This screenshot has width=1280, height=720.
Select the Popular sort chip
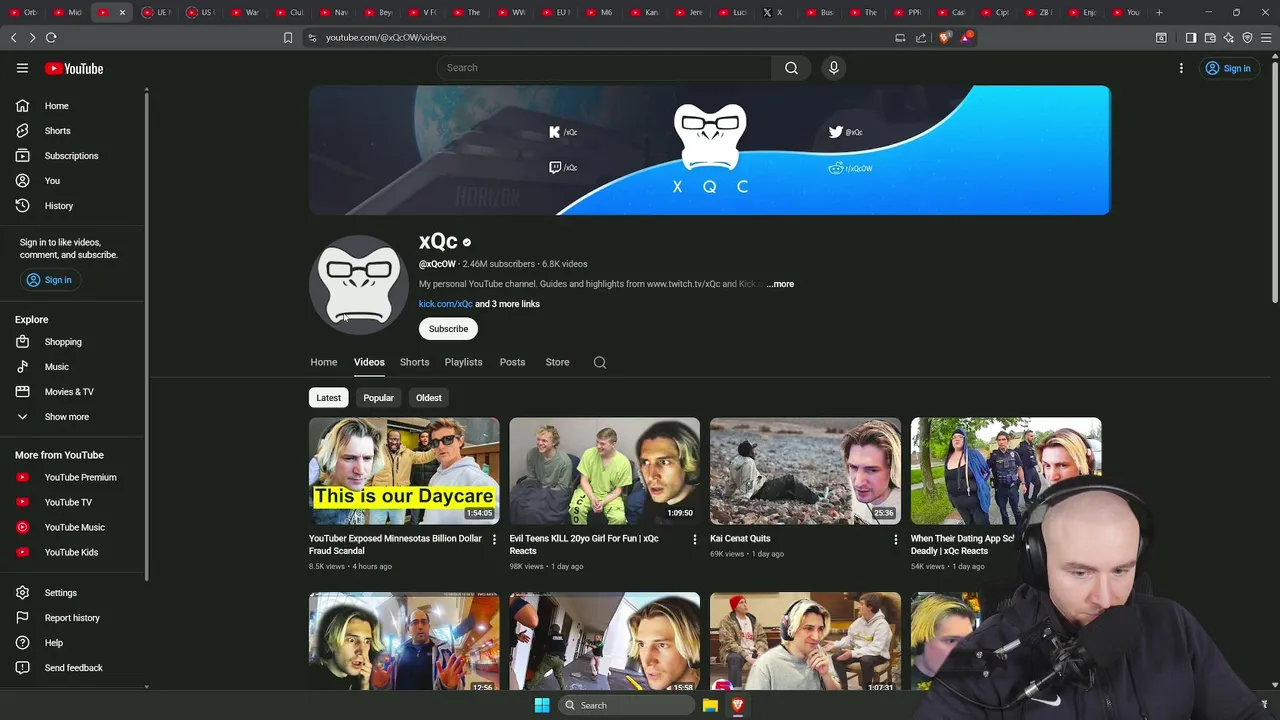pos(378,398)
